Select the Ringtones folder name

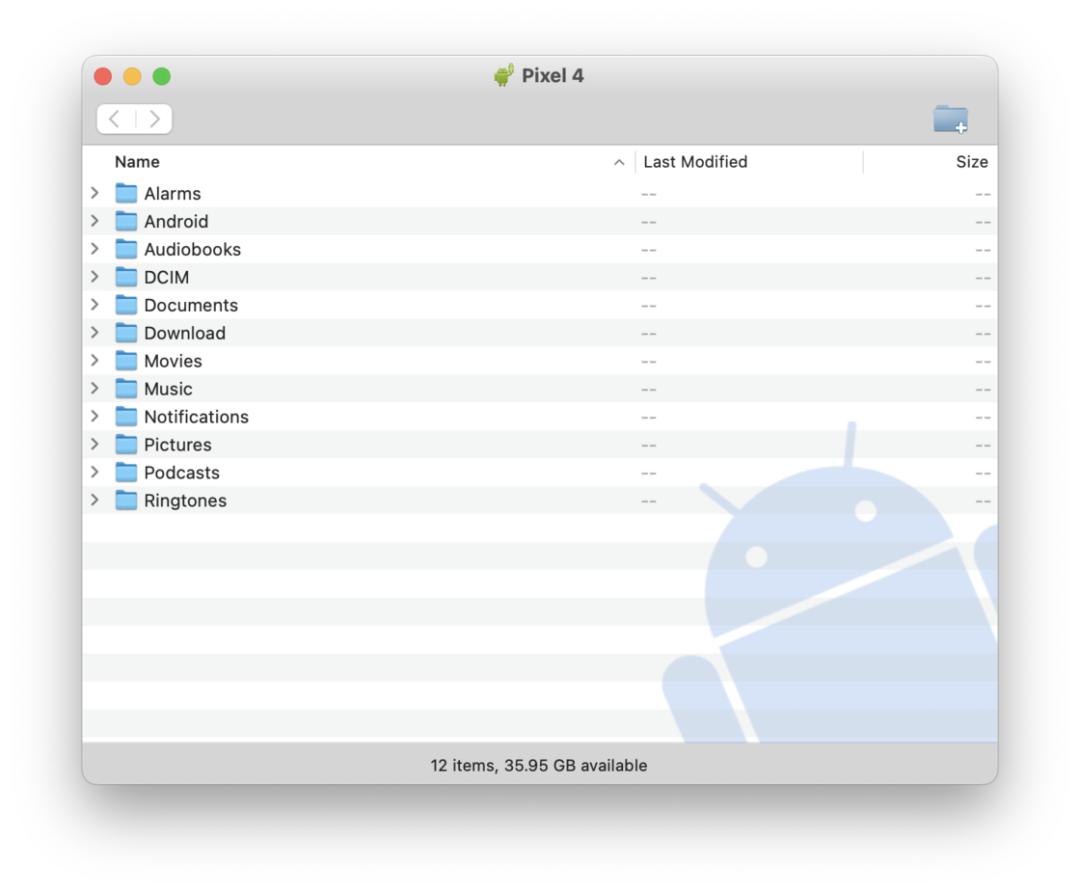[x=185, y=501]
